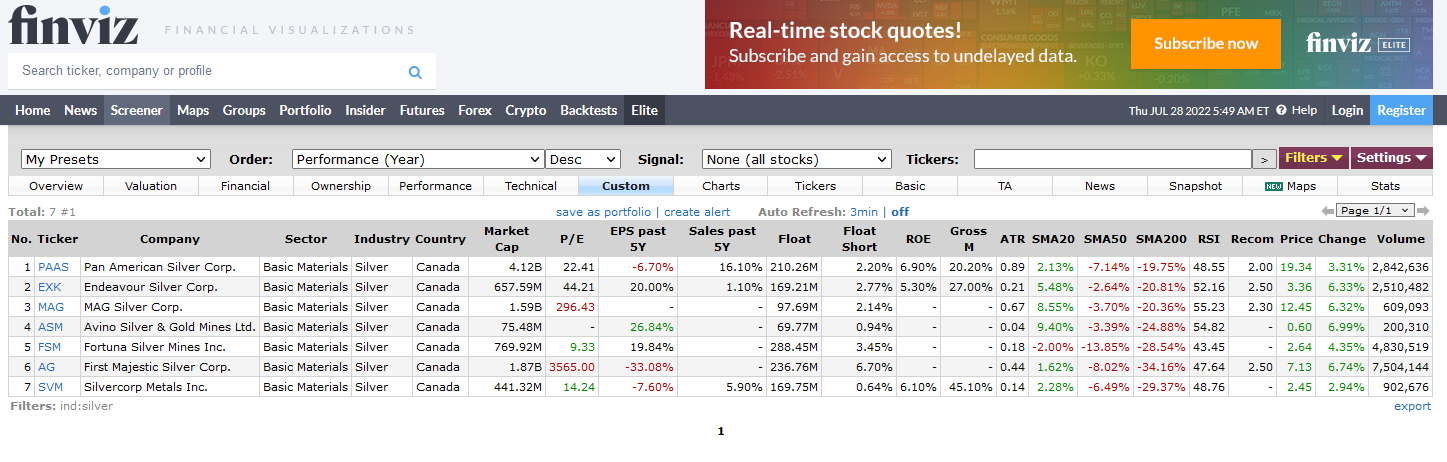Open EXK ticker link
1447x462 pixels.
tap(50, 287)
